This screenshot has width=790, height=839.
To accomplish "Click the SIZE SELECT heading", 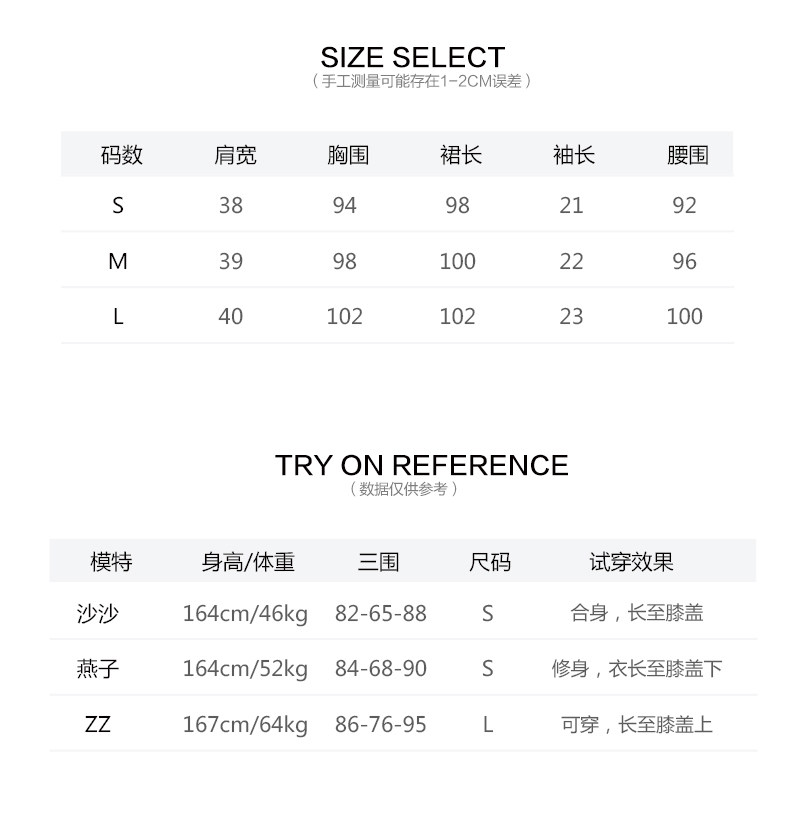I will (x=412, y=57).
